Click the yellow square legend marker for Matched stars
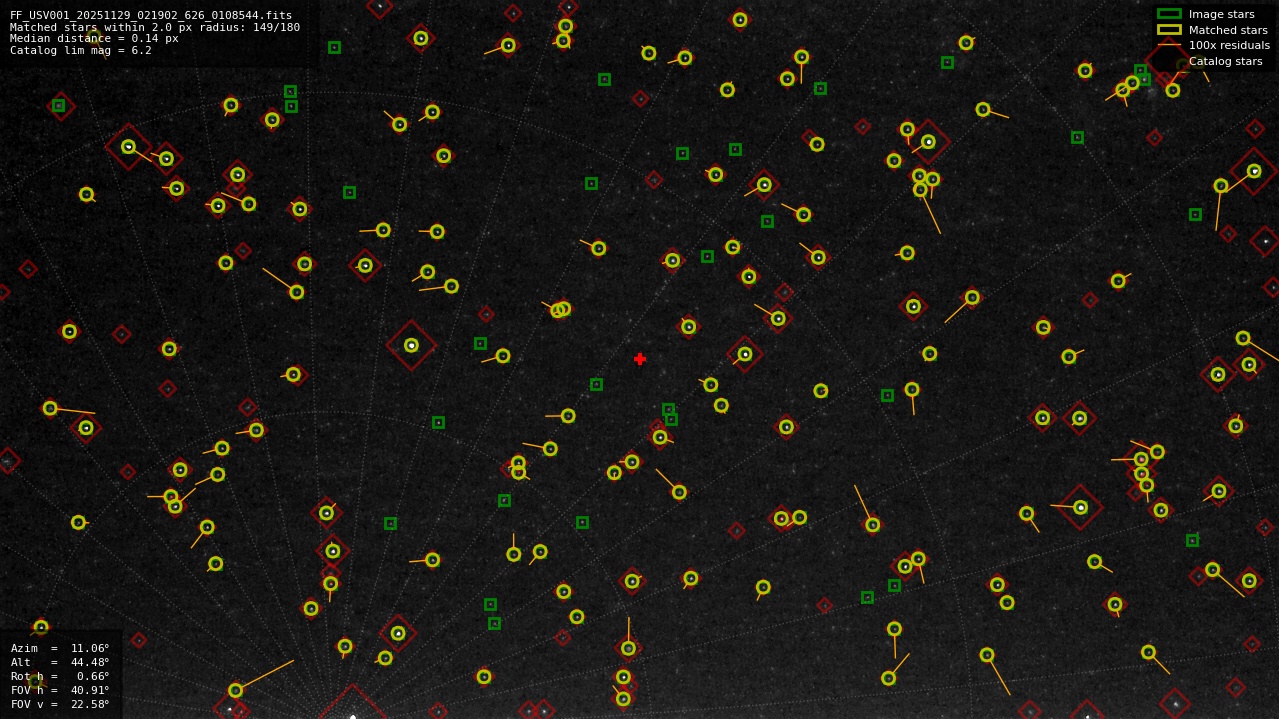The image size is (1279, 719). tap(1169, 30)
